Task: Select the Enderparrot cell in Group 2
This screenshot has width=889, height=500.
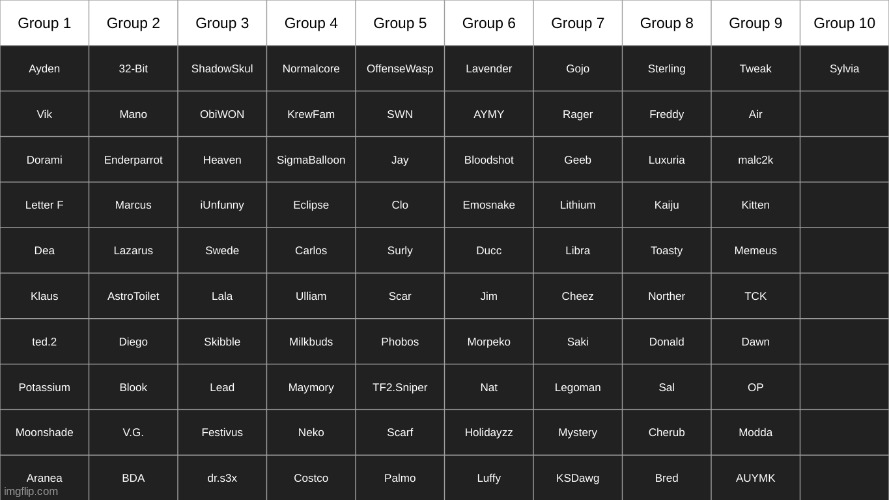Action: pyautogui.click(x=133, y=160)
